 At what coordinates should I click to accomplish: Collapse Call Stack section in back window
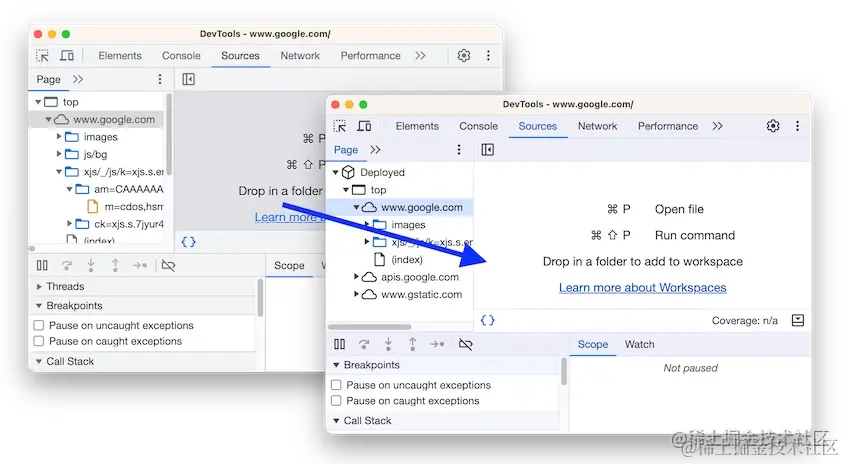(x=39, y=362)
